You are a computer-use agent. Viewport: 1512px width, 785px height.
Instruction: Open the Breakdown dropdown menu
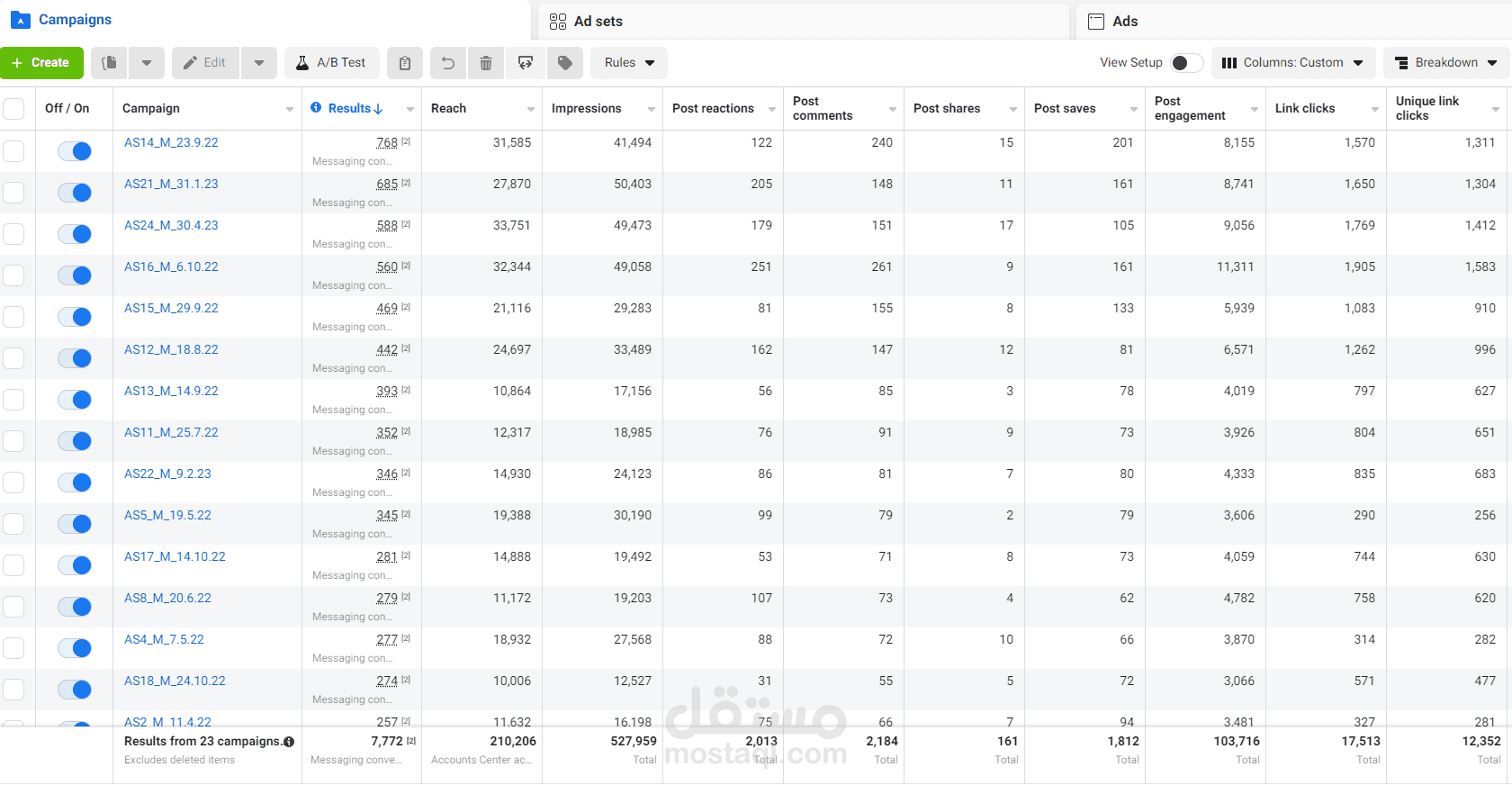[x=1445, y=63]
